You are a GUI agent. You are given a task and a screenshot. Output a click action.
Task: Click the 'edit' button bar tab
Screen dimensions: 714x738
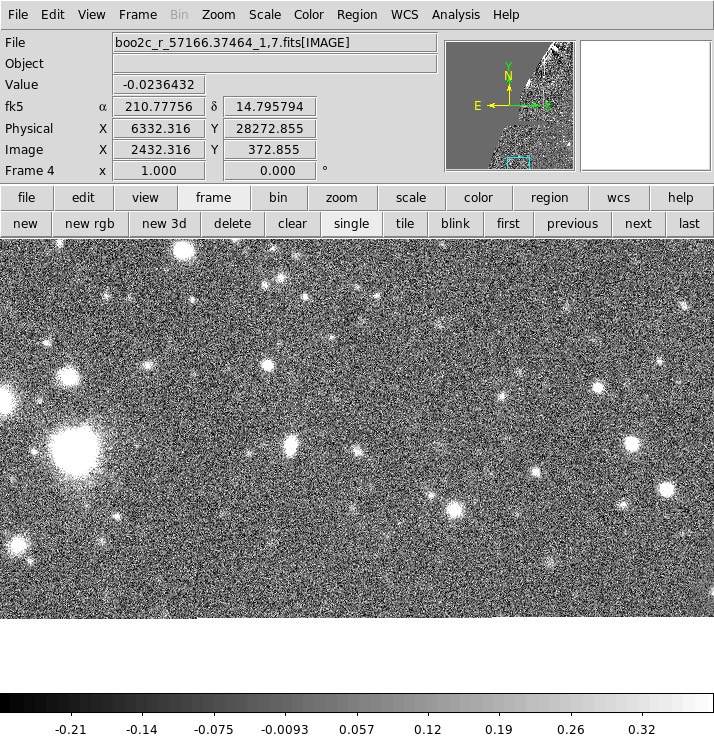[x=83, y=198]
